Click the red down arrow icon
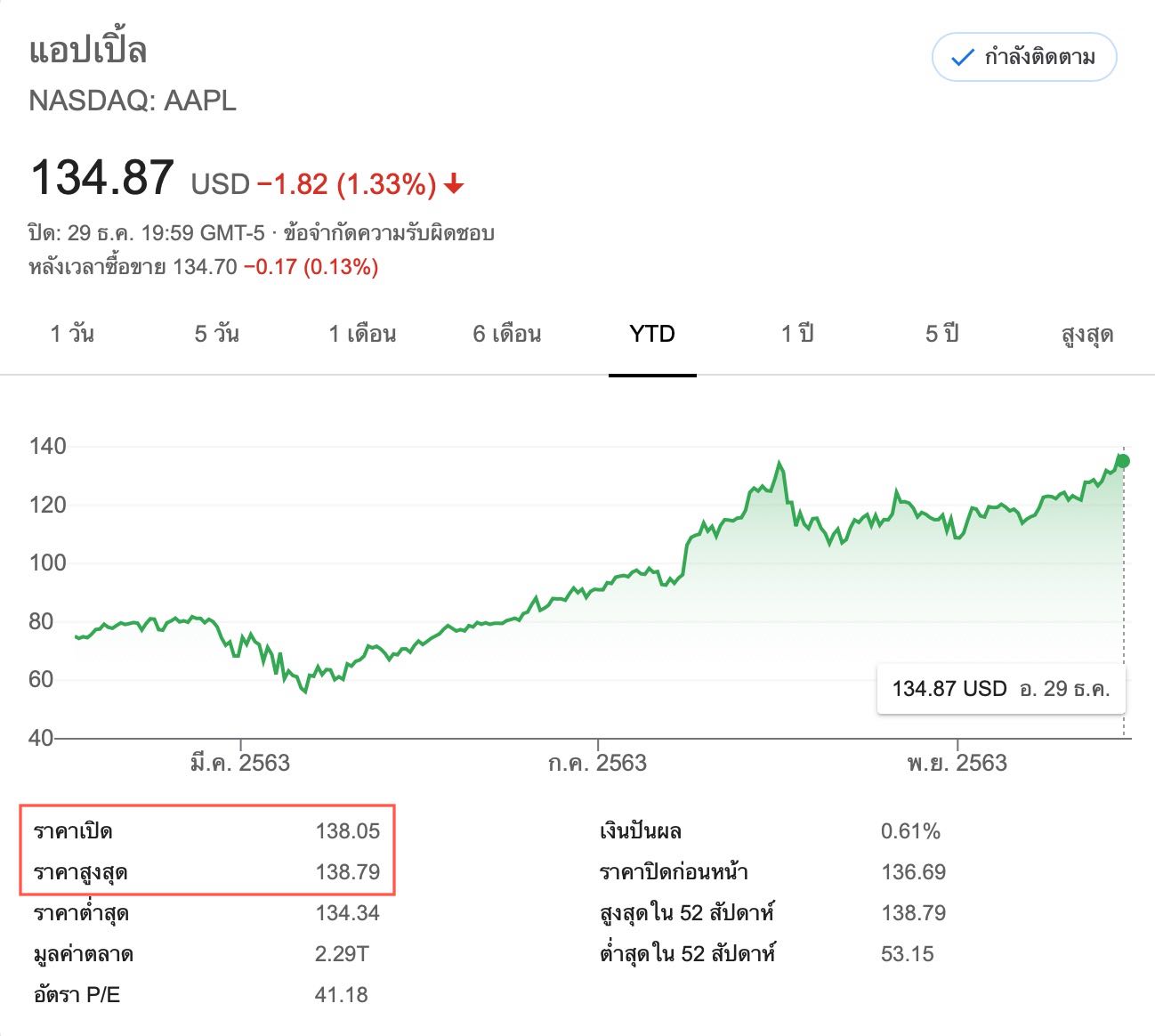Screen dimensions: 1155x1036 (454, 184)
